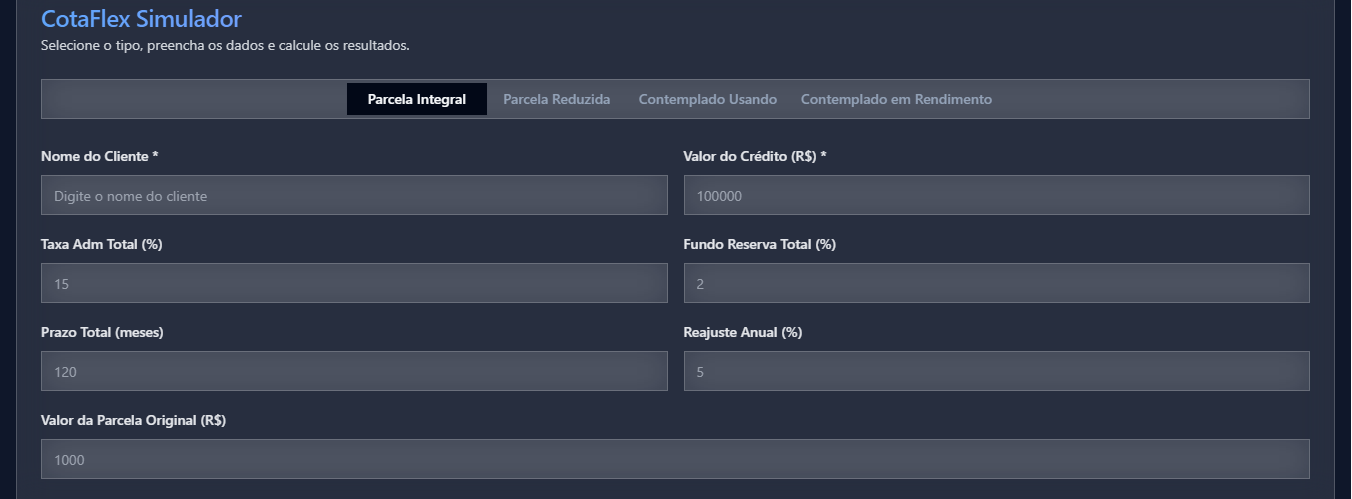
Task: Focus the client name input box
Action: tap(354, 195)
